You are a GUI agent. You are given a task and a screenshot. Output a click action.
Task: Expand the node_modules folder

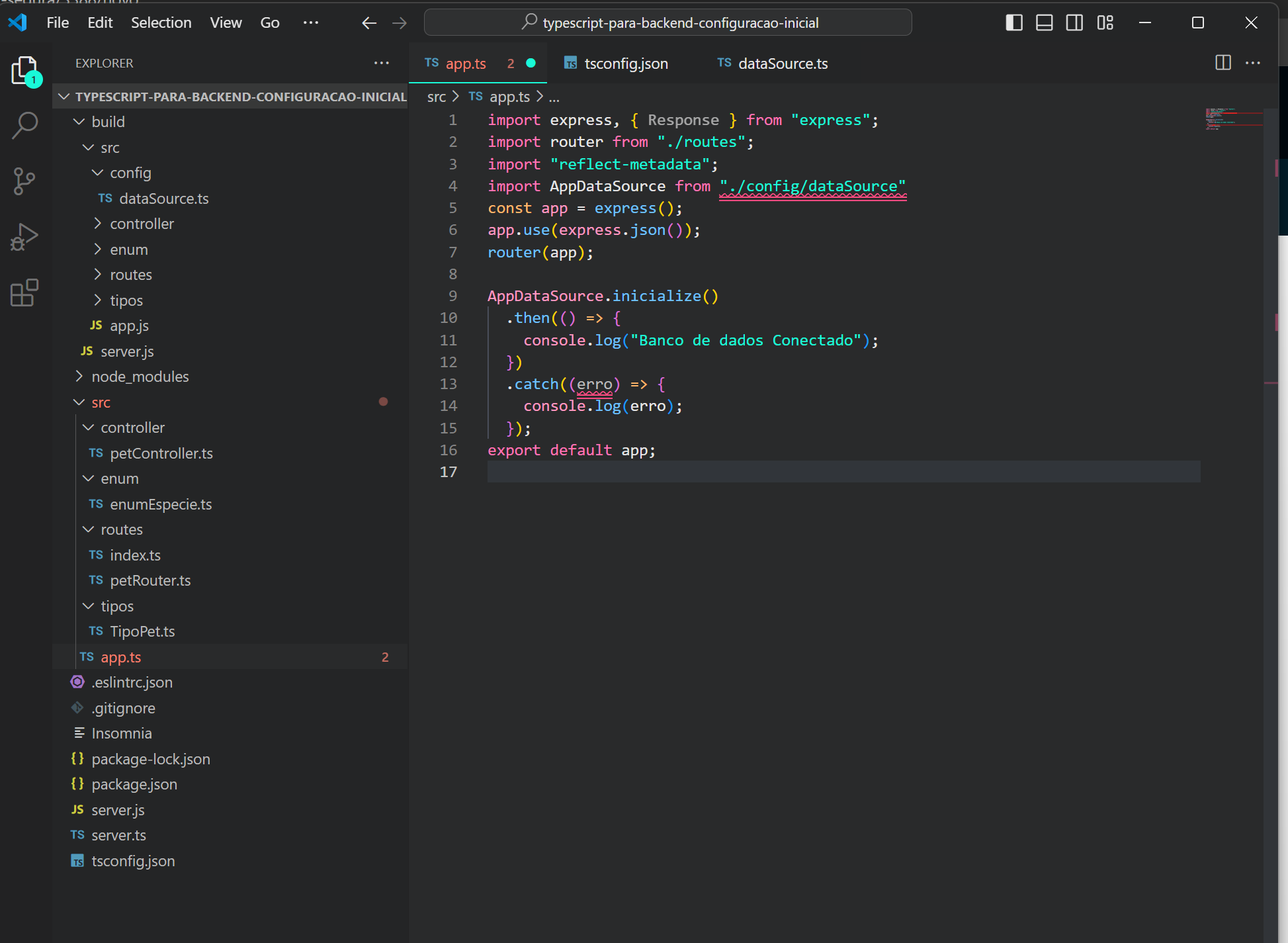(140, 377)
